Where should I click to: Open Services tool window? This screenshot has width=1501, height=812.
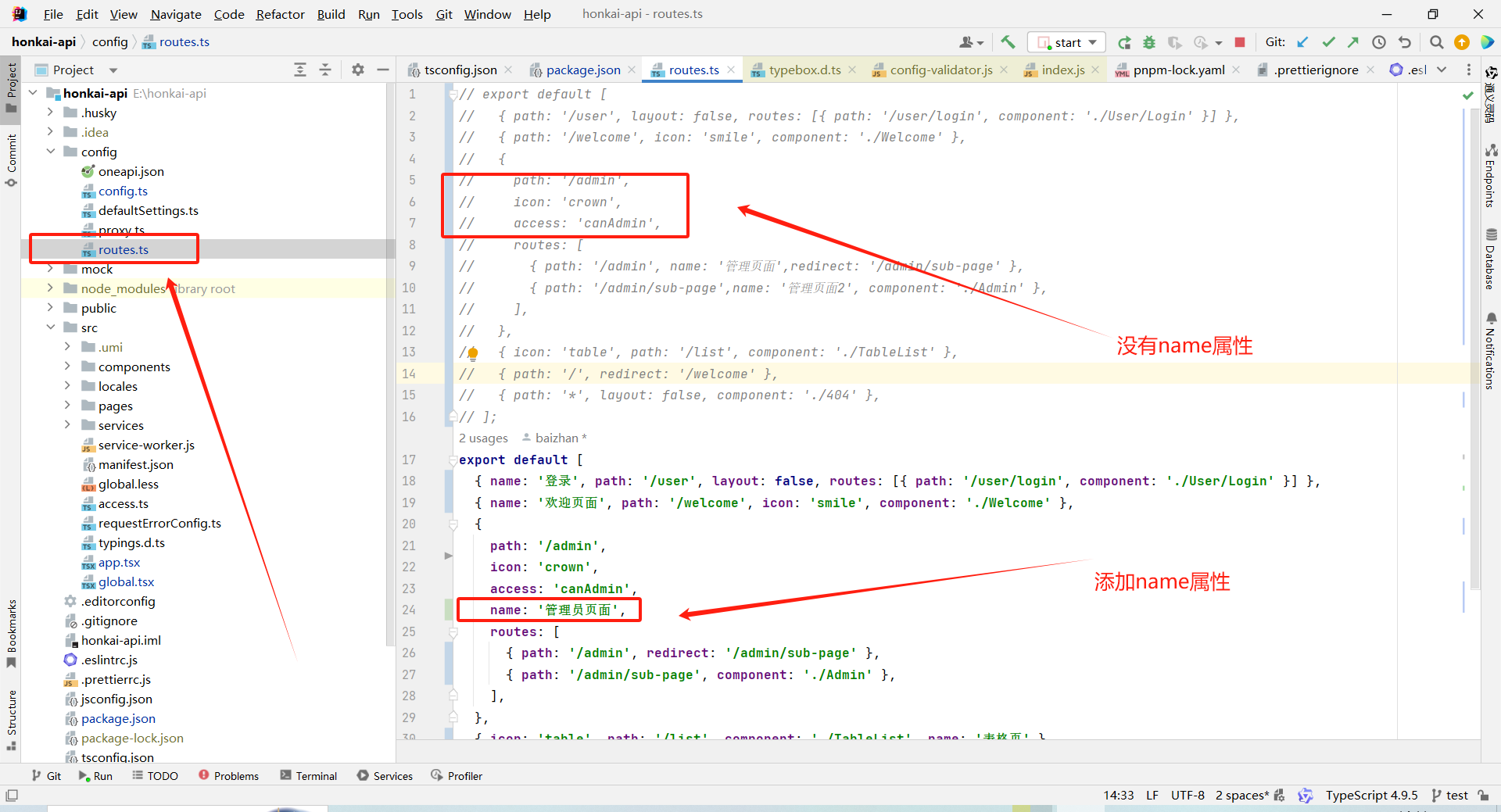(385, 775)
